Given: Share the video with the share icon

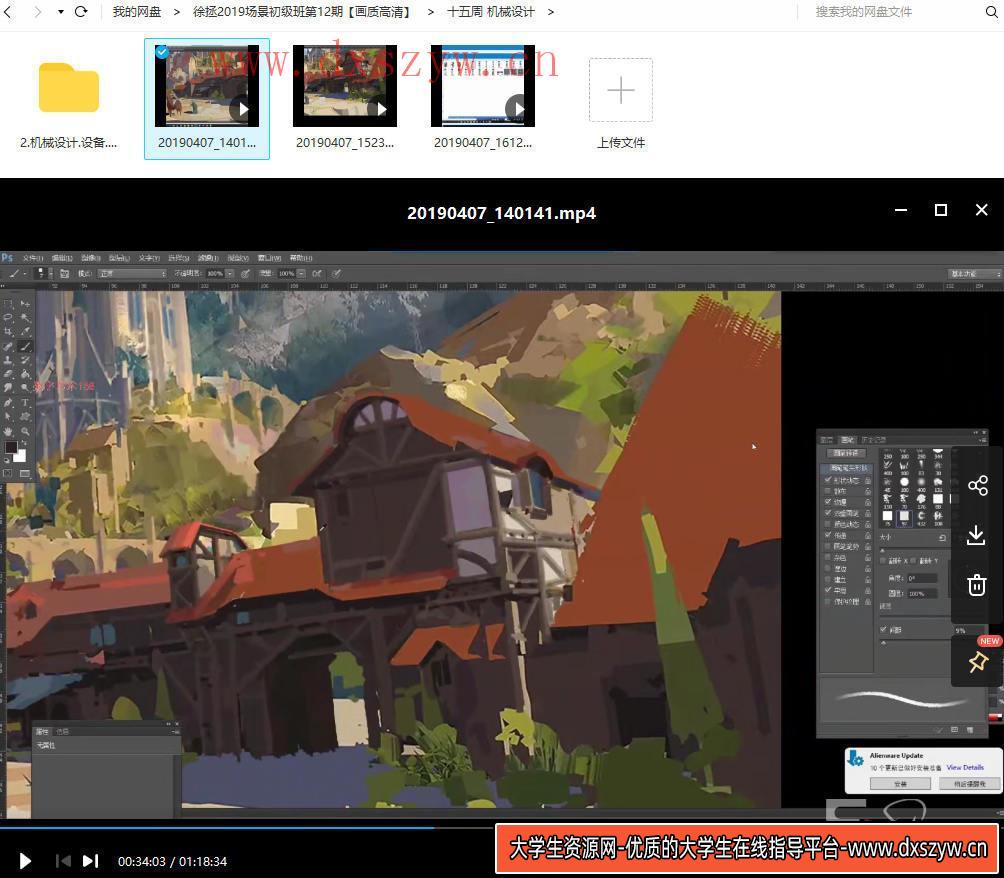Looking at the screenshot, I should tap(977, 485).
